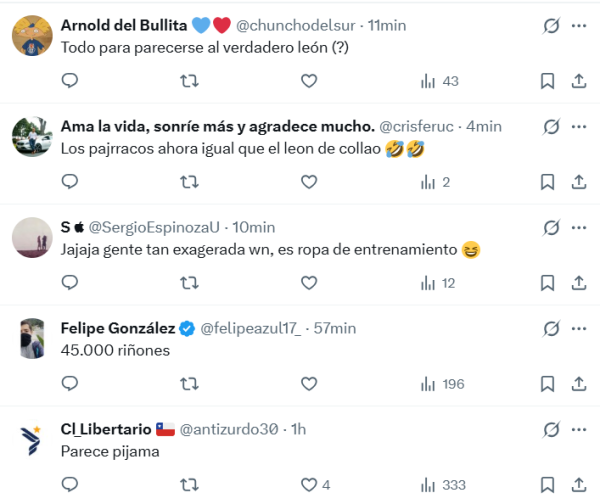Open @antizurdo30 profile handle
The height and width of the screenshot is (504, 600).
pos(232,429)
